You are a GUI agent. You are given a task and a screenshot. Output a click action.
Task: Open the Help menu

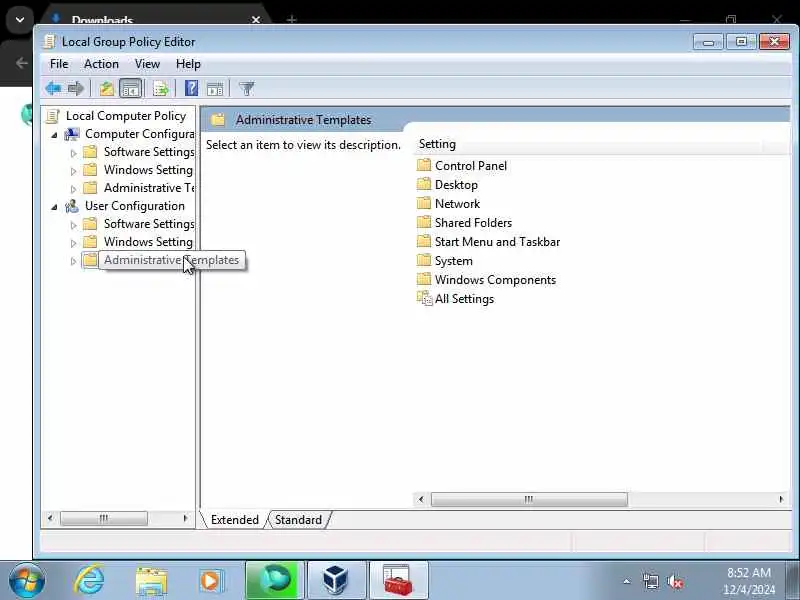(188, 64)
